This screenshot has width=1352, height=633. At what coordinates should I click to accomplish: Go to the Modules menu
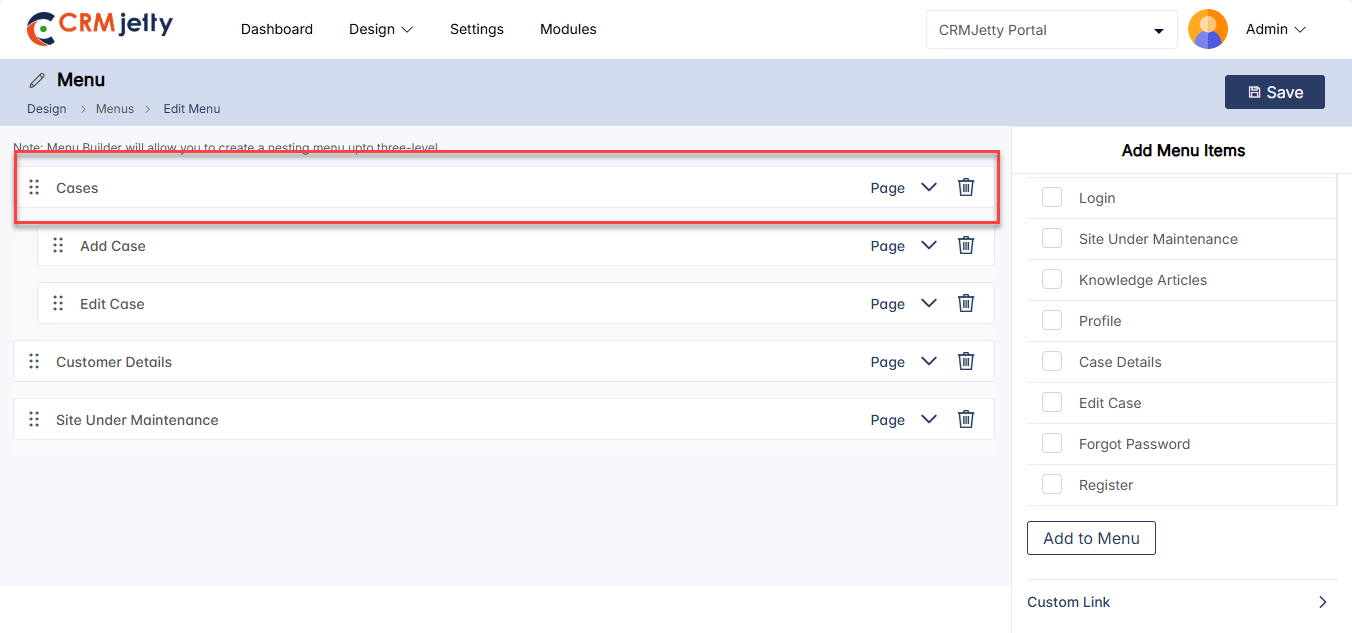(x=568, y=29)
